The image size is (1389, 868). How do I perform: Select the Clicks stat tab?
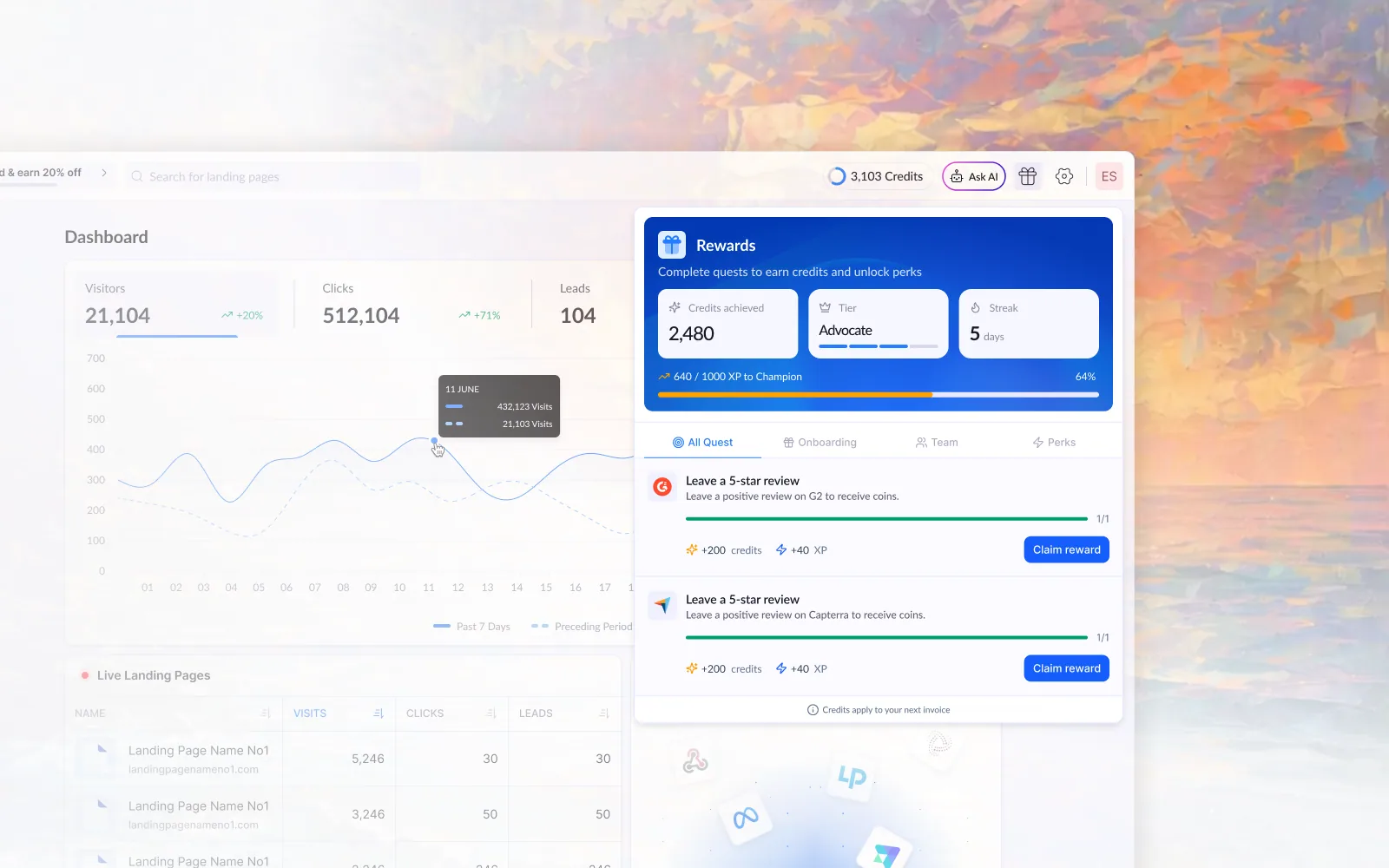tap(411, 304)
